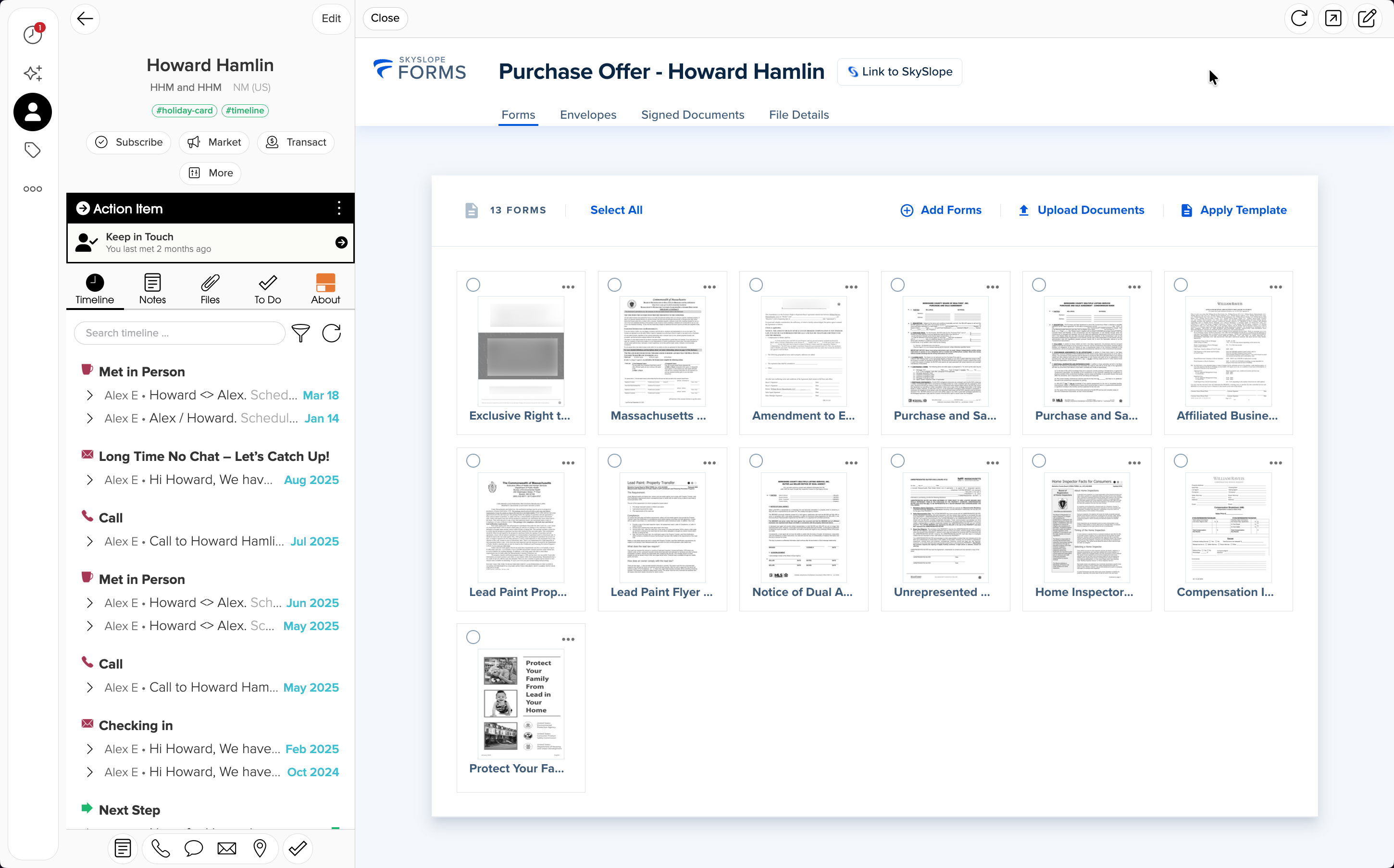This screenshot has height=868, width=1394.
Task: Open the phone call icon in bottom bar
Action: 160,848
